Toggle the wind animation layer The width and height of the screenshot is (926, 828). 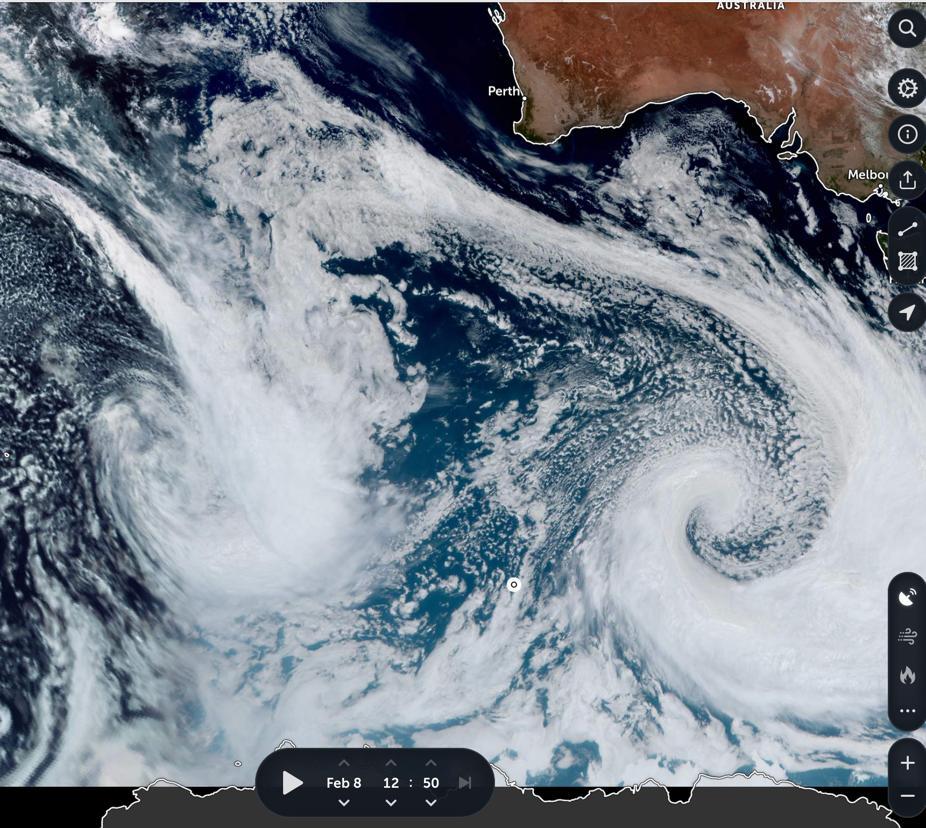tap(906, 636)
